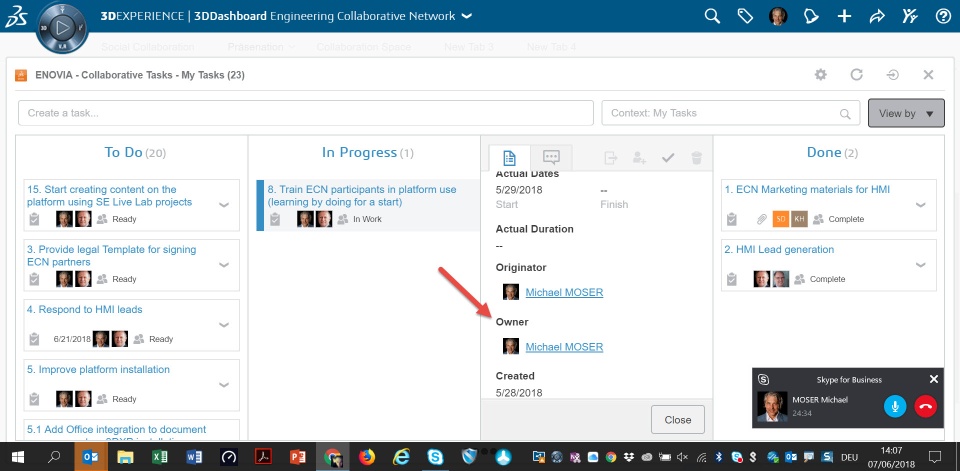Click the plus add icon in top bar
This screenshot has width=960, height=471.
[844, 17]
